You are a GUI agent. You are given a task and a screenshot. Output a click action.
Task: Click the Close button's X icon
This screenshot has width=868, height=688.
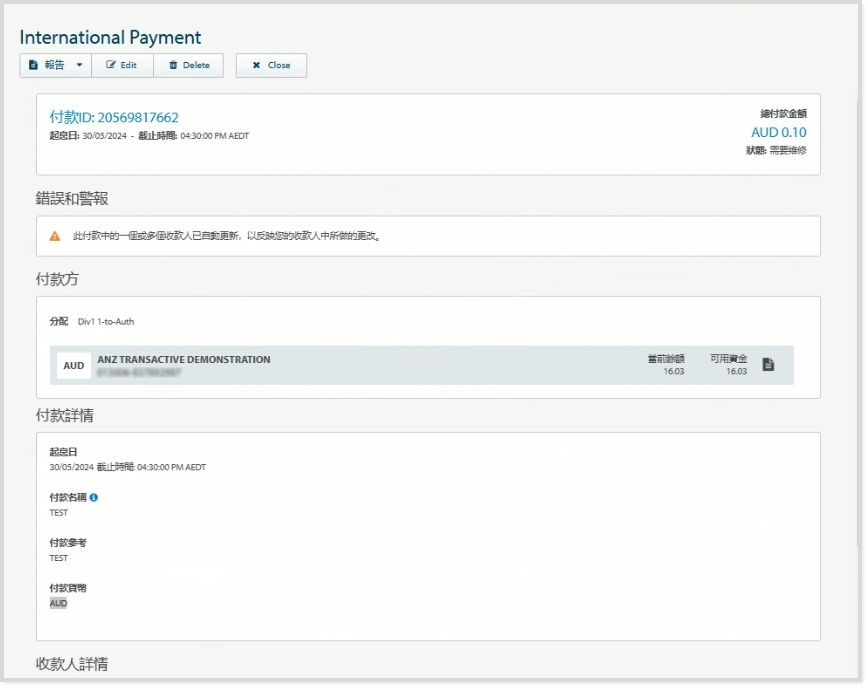click(x=256, y=65)
